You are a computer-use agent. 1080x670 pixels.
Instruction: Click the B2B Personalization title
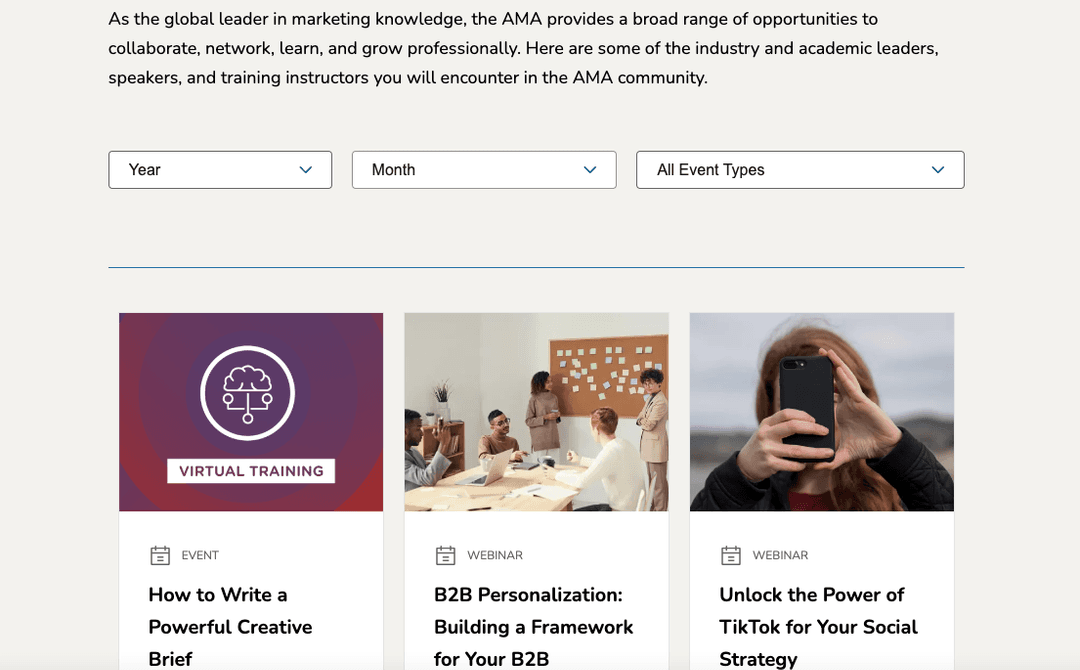point(533,626)
